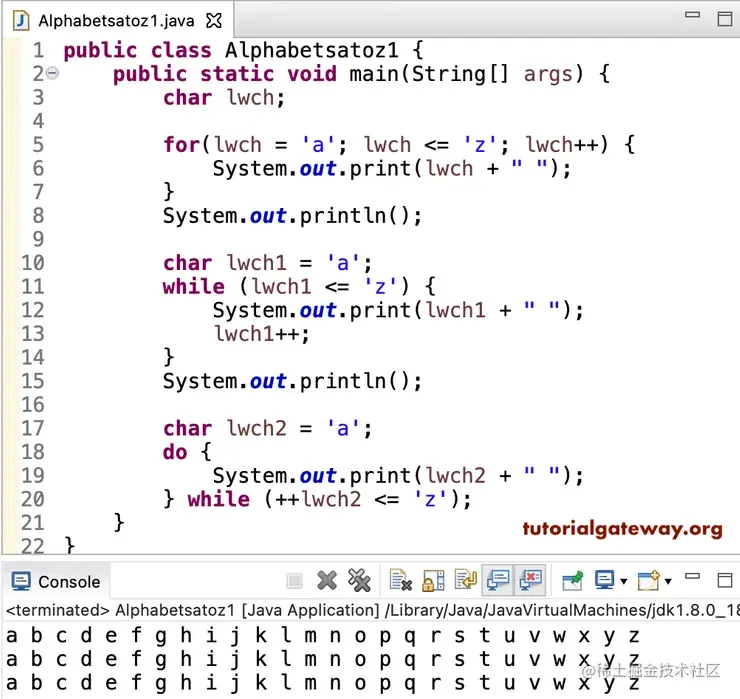The height and width of the screenshot is (699, 740).
Task: Click 'lwch1++;' statement on line 13
Action: coord(262,334)
